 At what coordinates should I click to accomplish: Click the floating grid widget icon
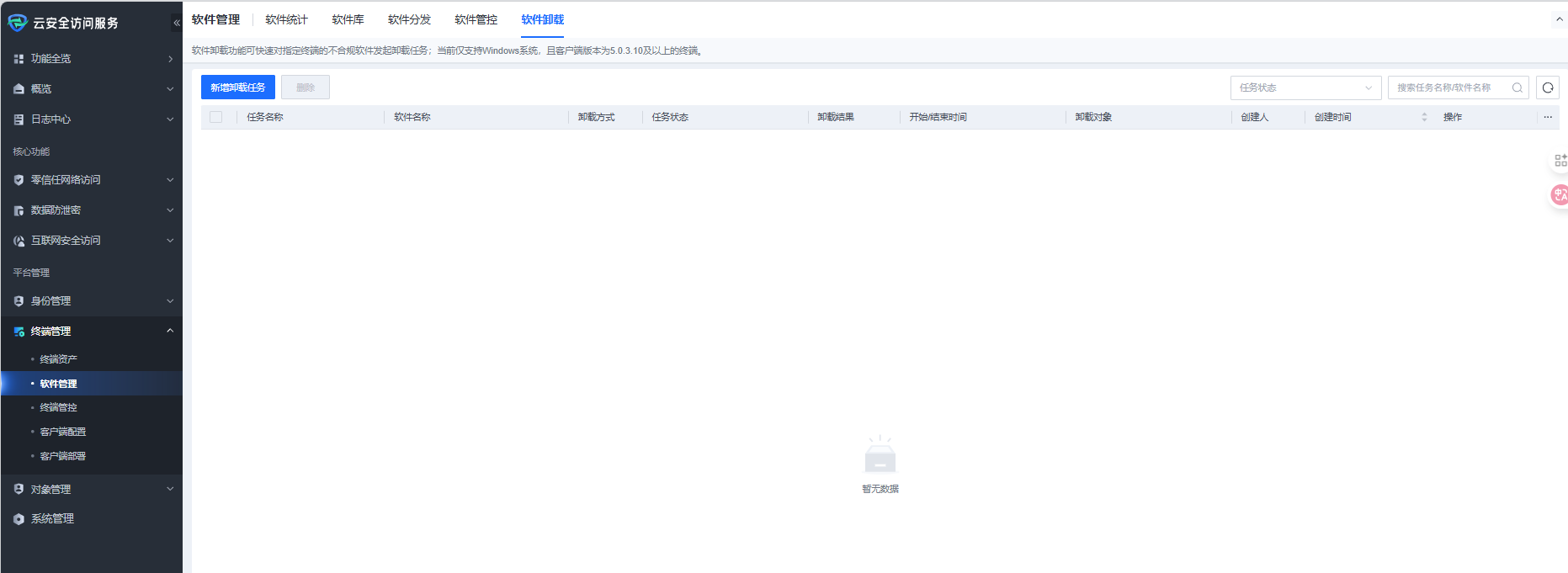click(x=1560, y=160)
